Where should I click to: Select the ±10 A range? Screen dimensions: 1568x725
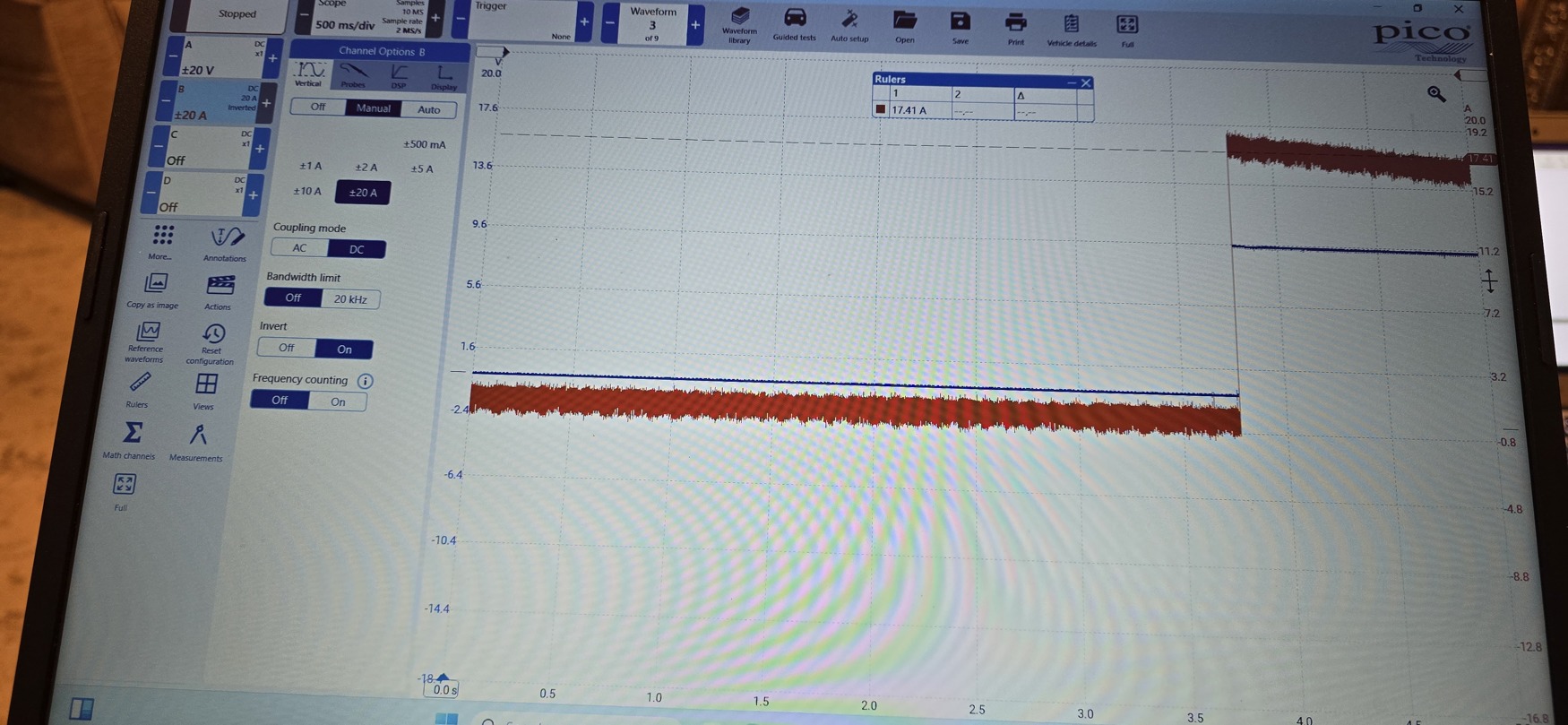pyautogui.click(x=306, y=191)
